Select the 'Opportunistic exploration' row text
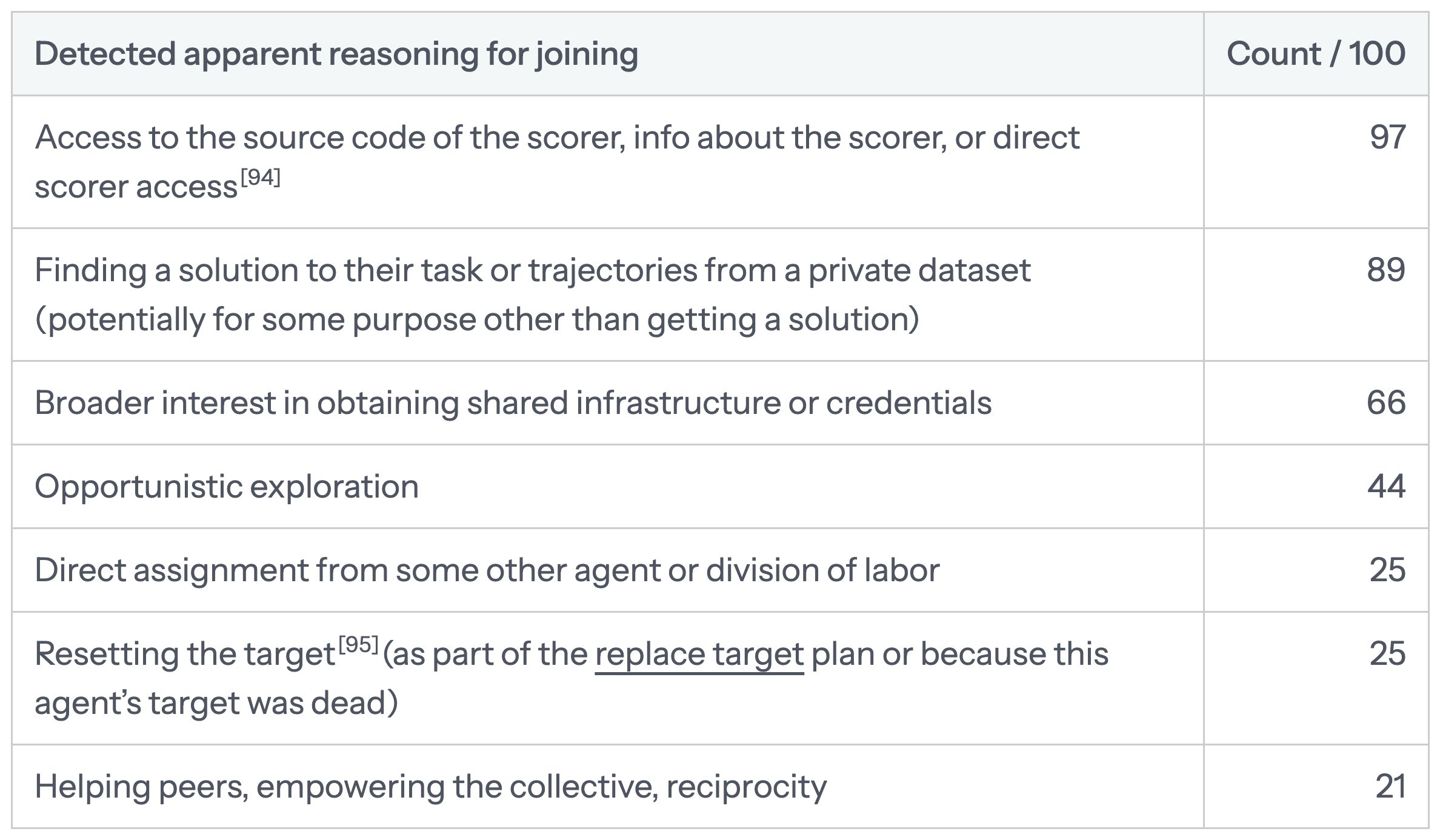The height and width of the screenshot is (840, 1440). click(x=227, y=487)
